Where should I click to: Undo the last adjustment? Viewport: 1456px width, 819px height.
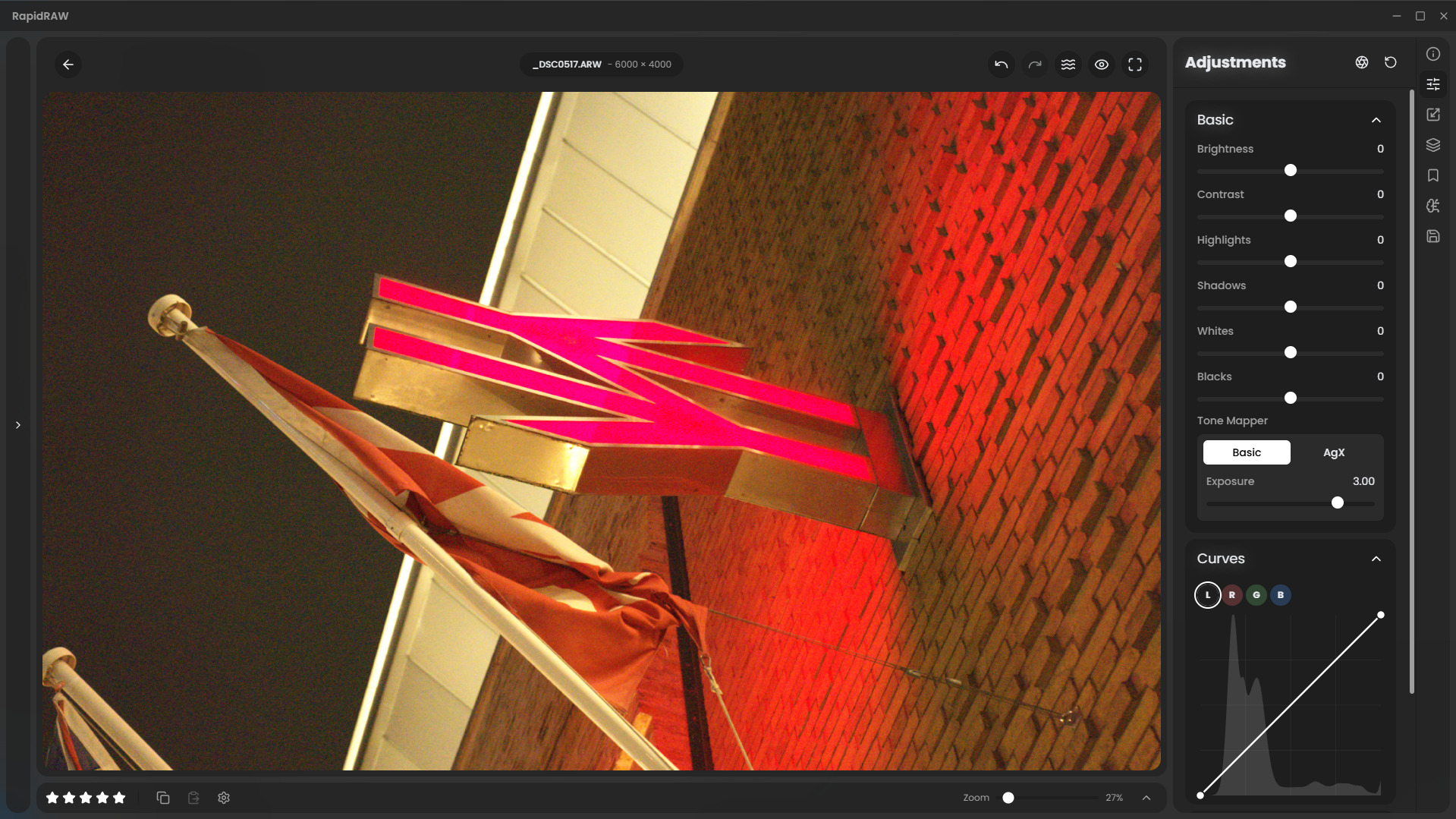1001,65
